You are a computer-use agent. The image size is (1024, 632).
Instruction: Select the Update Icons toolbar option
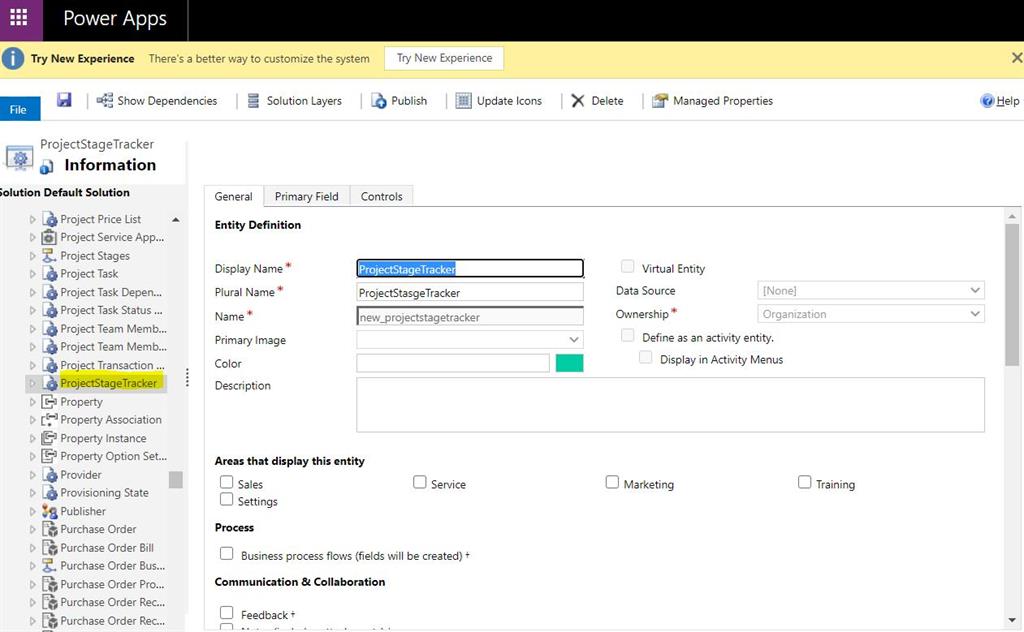click(498, 100)
